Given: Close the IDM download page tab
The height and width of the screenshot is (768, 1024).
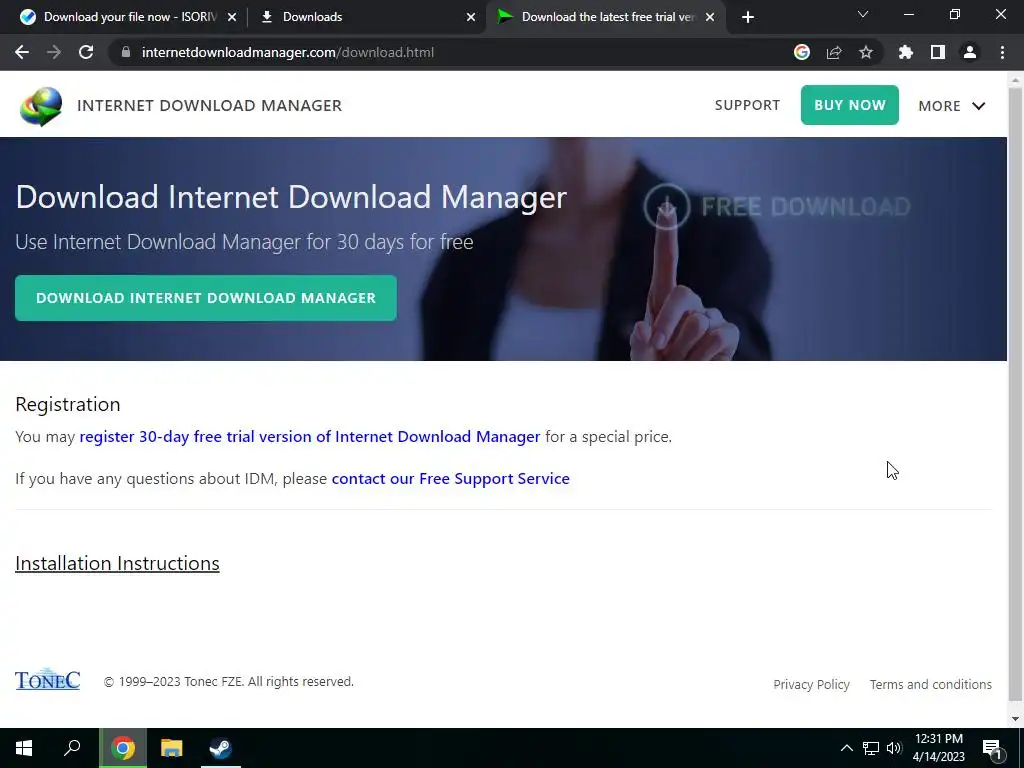Looking at the screenshot, I should click(710, 17).
